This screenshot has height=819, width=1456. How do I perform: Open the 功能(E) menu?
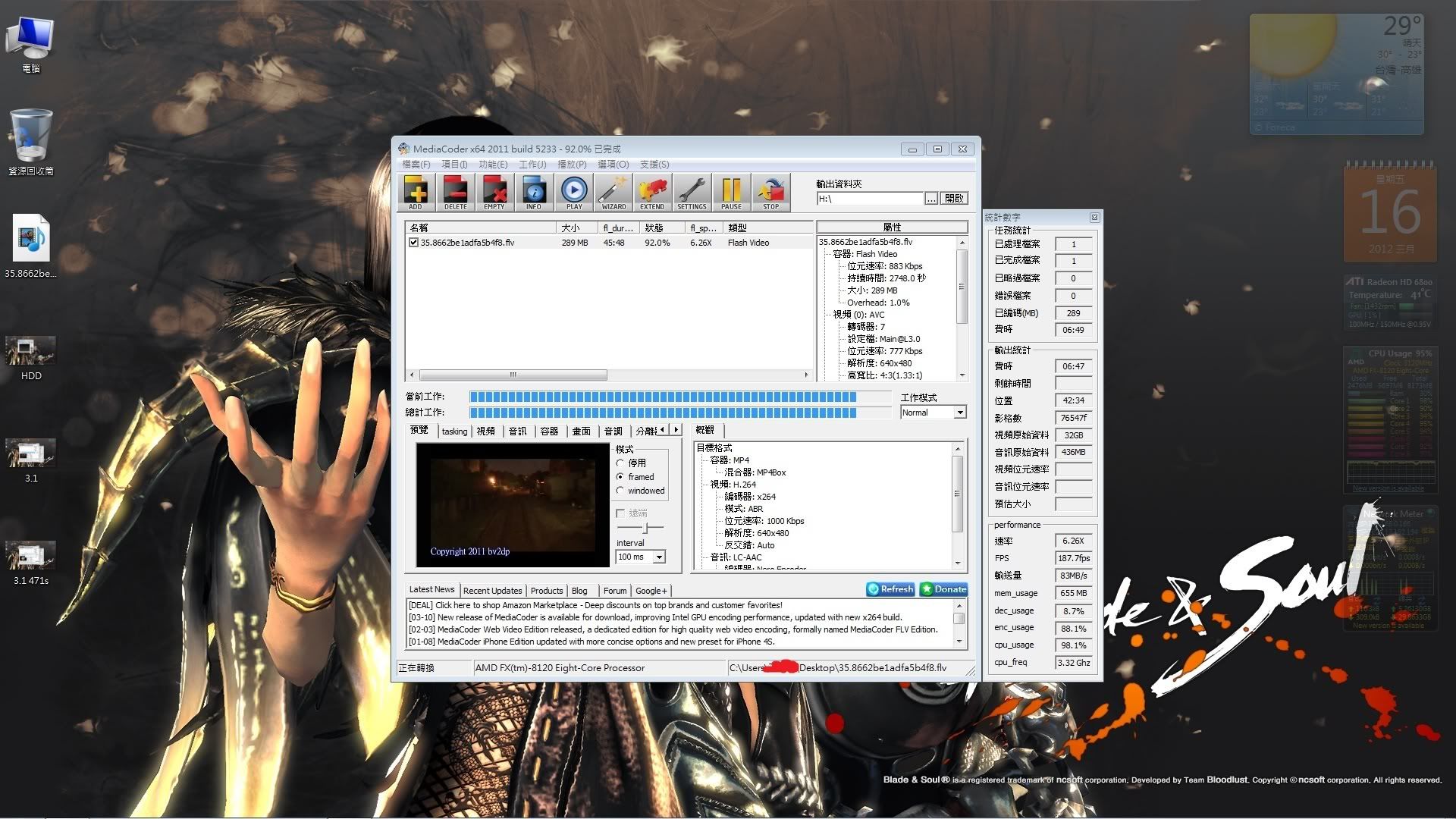click(x=493, y=165)
